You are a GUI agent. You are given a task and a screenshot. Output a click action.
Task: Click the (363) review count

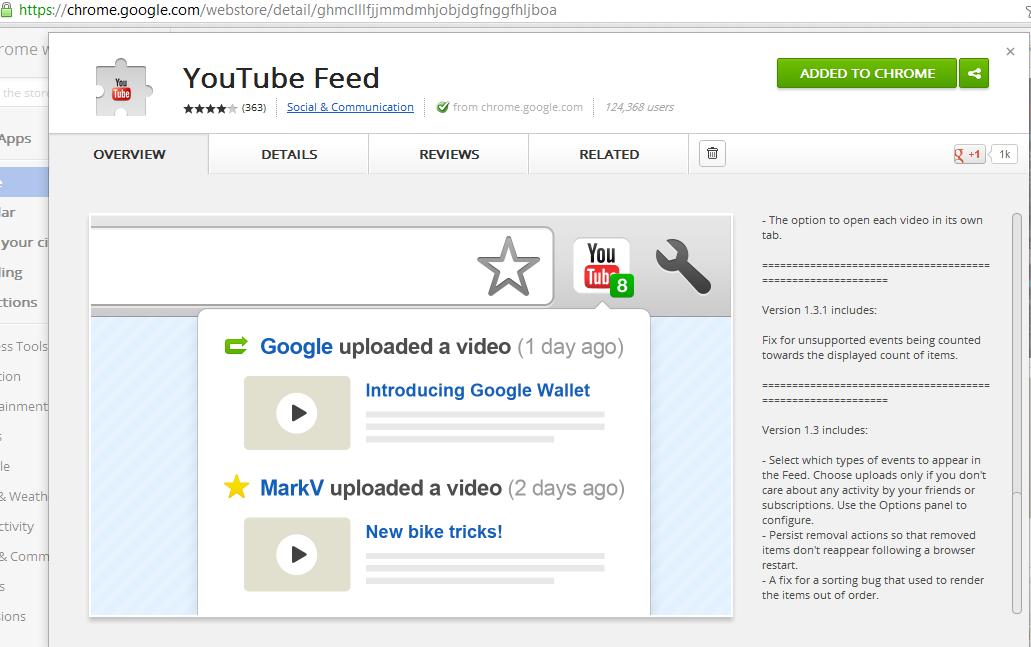coord(254,108)
